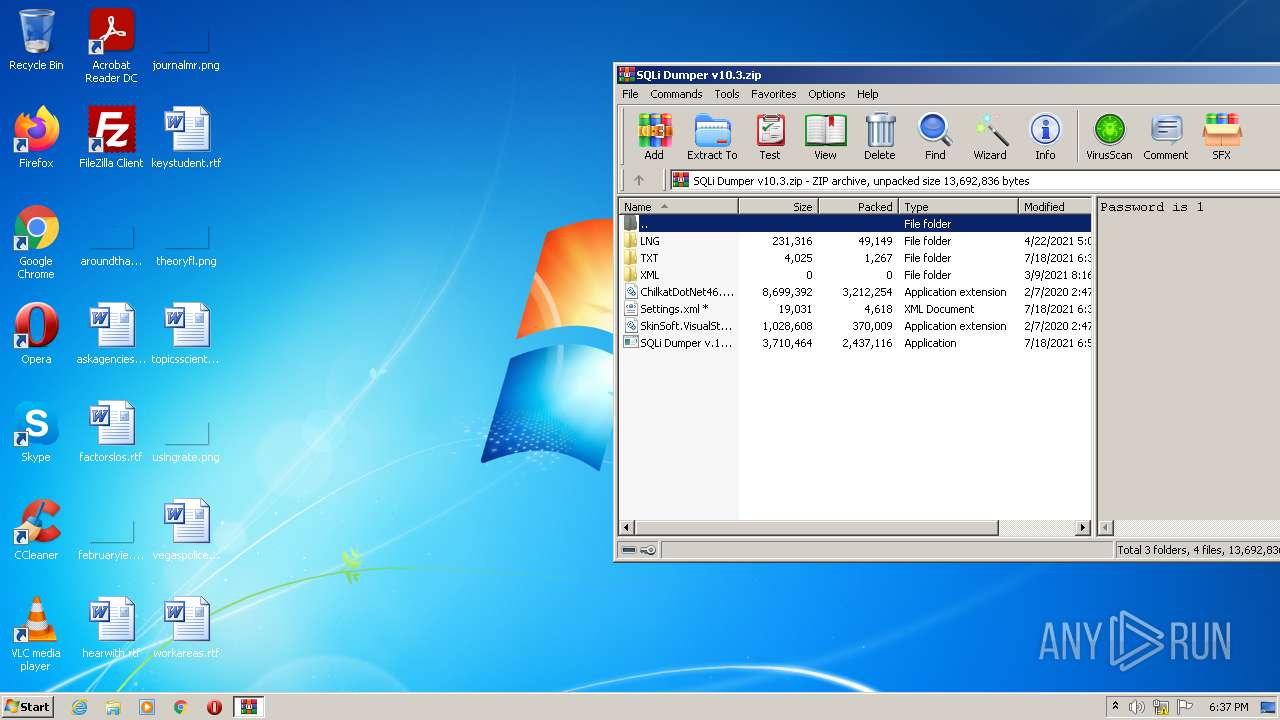1280x720 pixels.
Task: Open the Commands menu
Action: click(x=676, y=94)
